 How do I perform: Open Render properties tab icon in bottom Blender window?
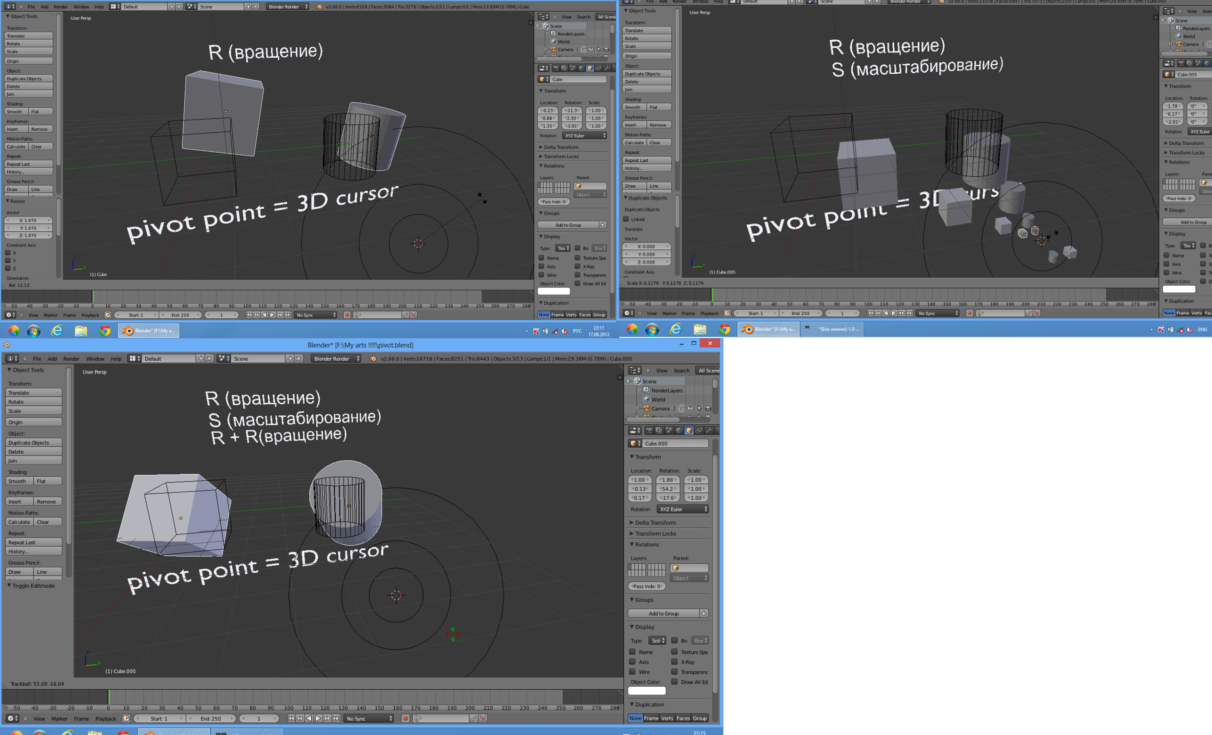click(649, 430)
